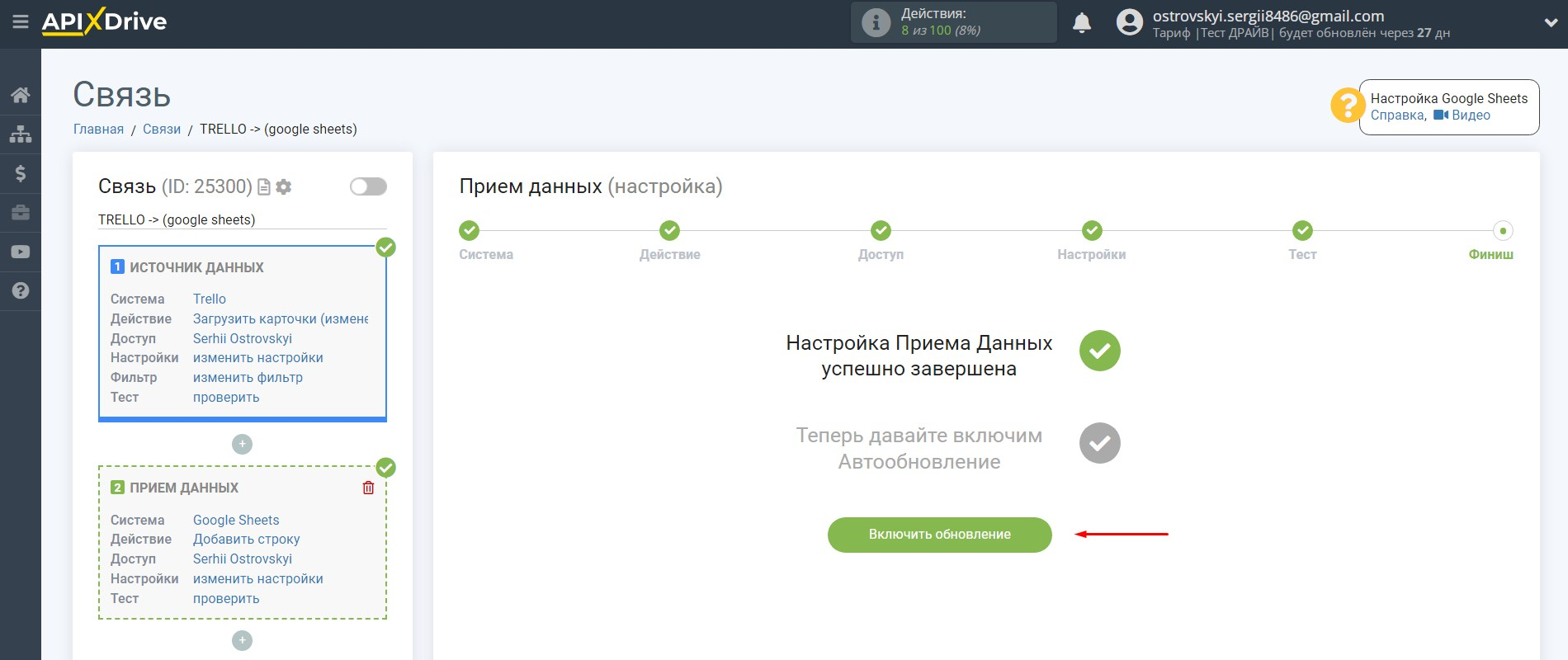The image size is (1568, 660).
Task: Click the Добавить строку action link
Action: coord(247,539)
